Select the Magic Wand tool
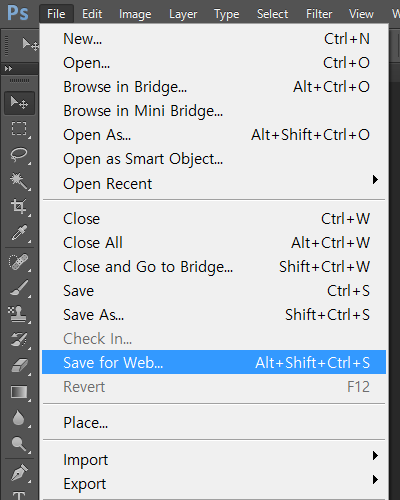 click(19, 181)
